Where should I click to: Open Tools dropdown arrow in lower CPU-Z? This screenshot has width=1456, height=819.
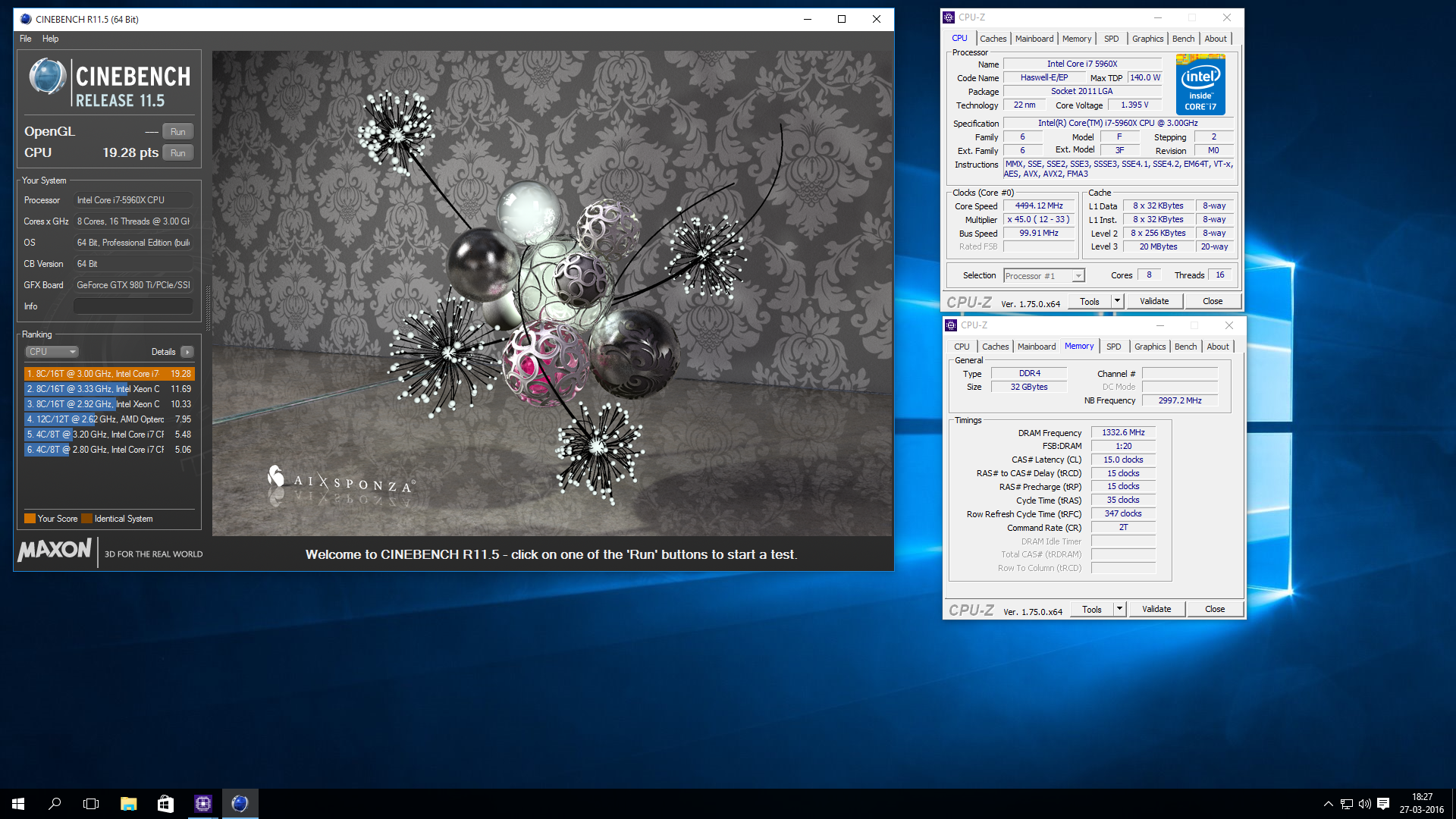click(x=1119, y=610)
